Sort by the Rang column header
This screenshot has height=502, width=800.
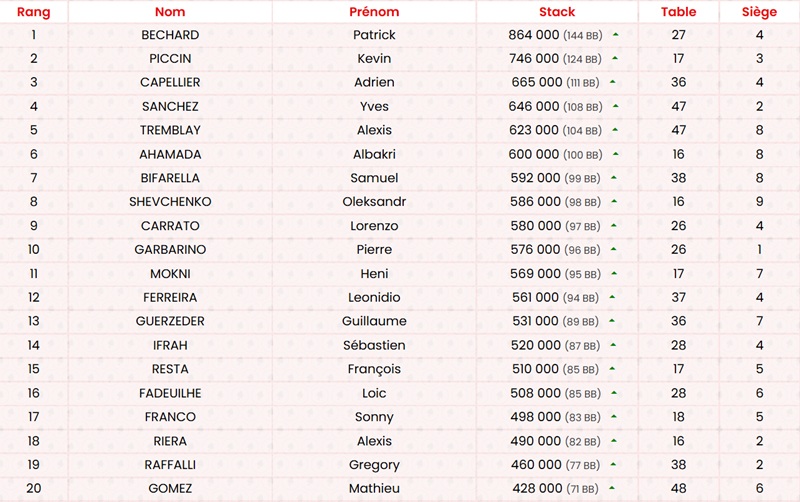pyautogui.click(x=34, y=12)
